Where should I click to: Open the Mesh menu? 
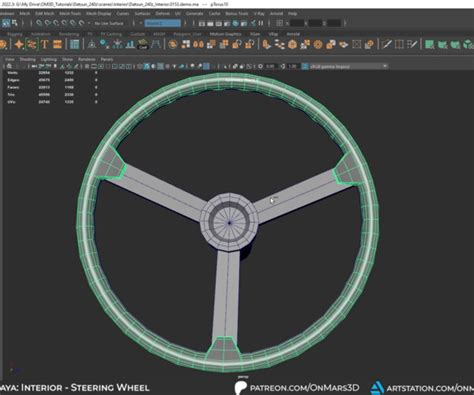(25, 14)
